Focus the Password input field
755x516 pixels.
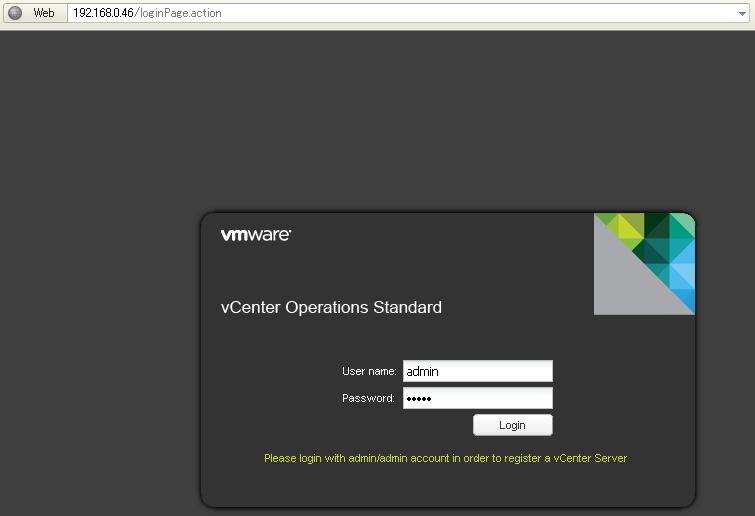(x=478, y=398)
